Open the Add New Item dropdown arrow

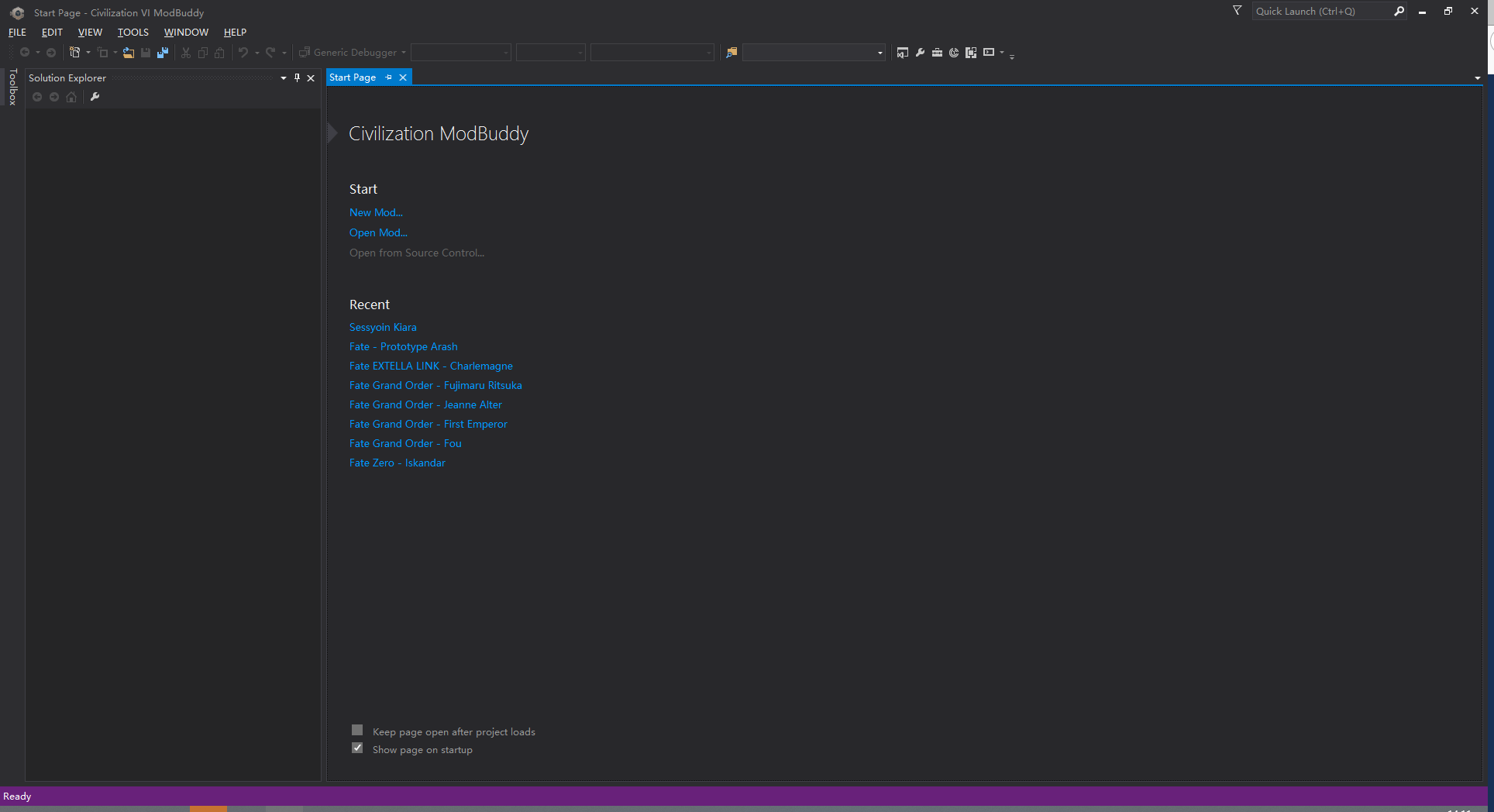pyautogui.click(x=115, y=53)
